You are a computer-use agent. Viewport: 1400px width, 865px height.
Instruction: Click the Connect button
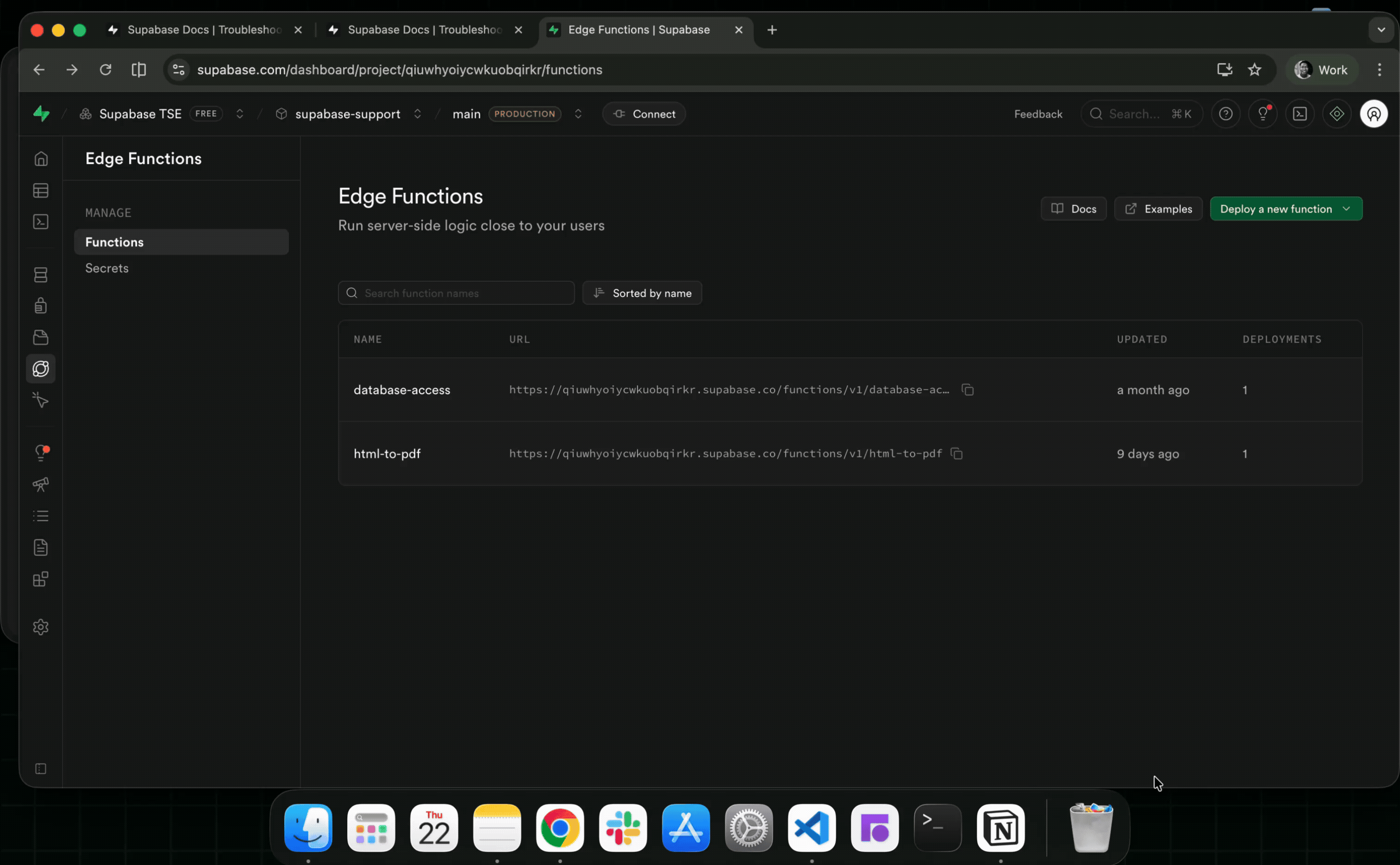click(x=644, y=113)
